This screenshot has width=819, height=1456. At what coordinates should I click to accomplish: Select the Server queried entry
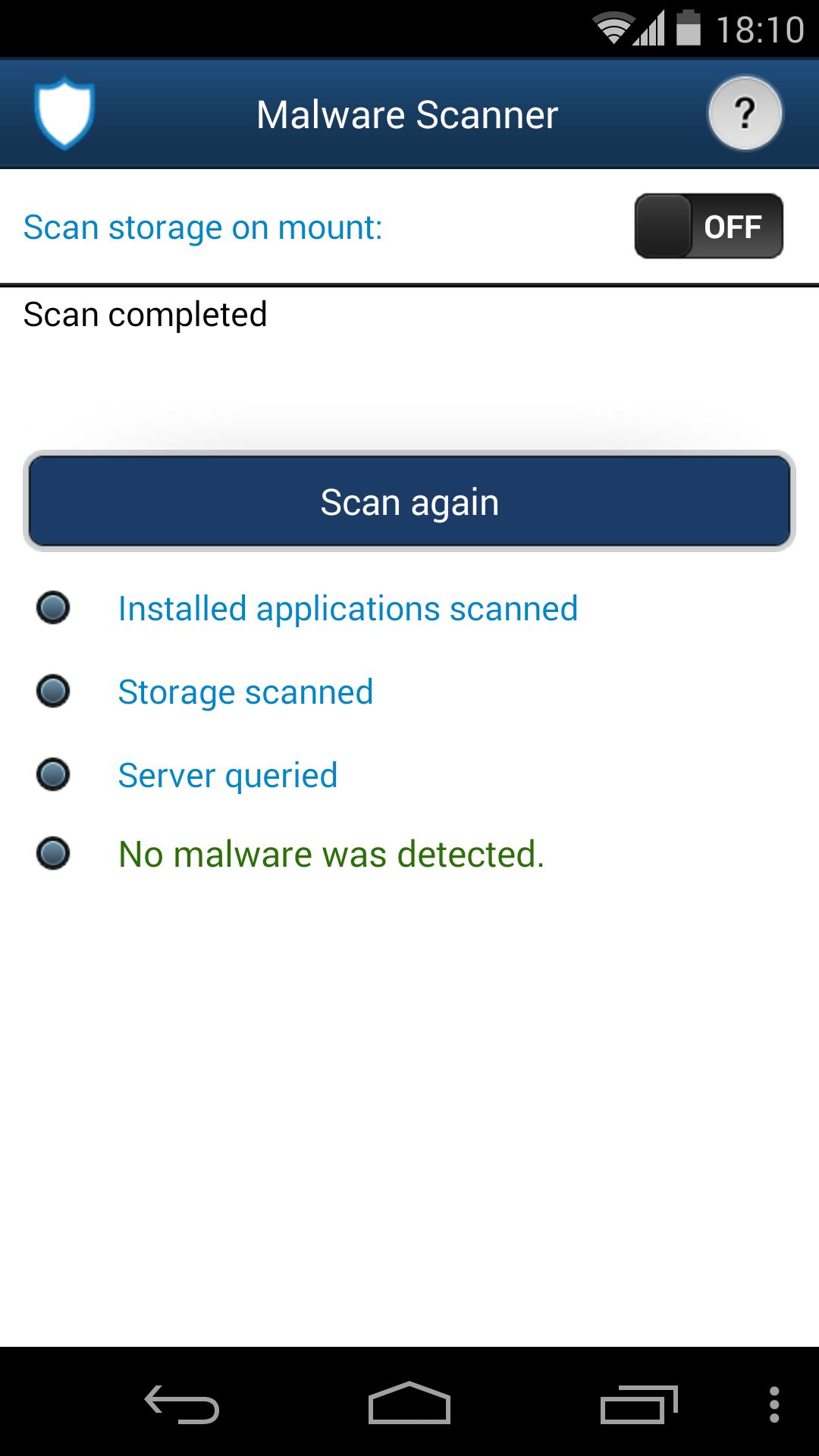227,776
